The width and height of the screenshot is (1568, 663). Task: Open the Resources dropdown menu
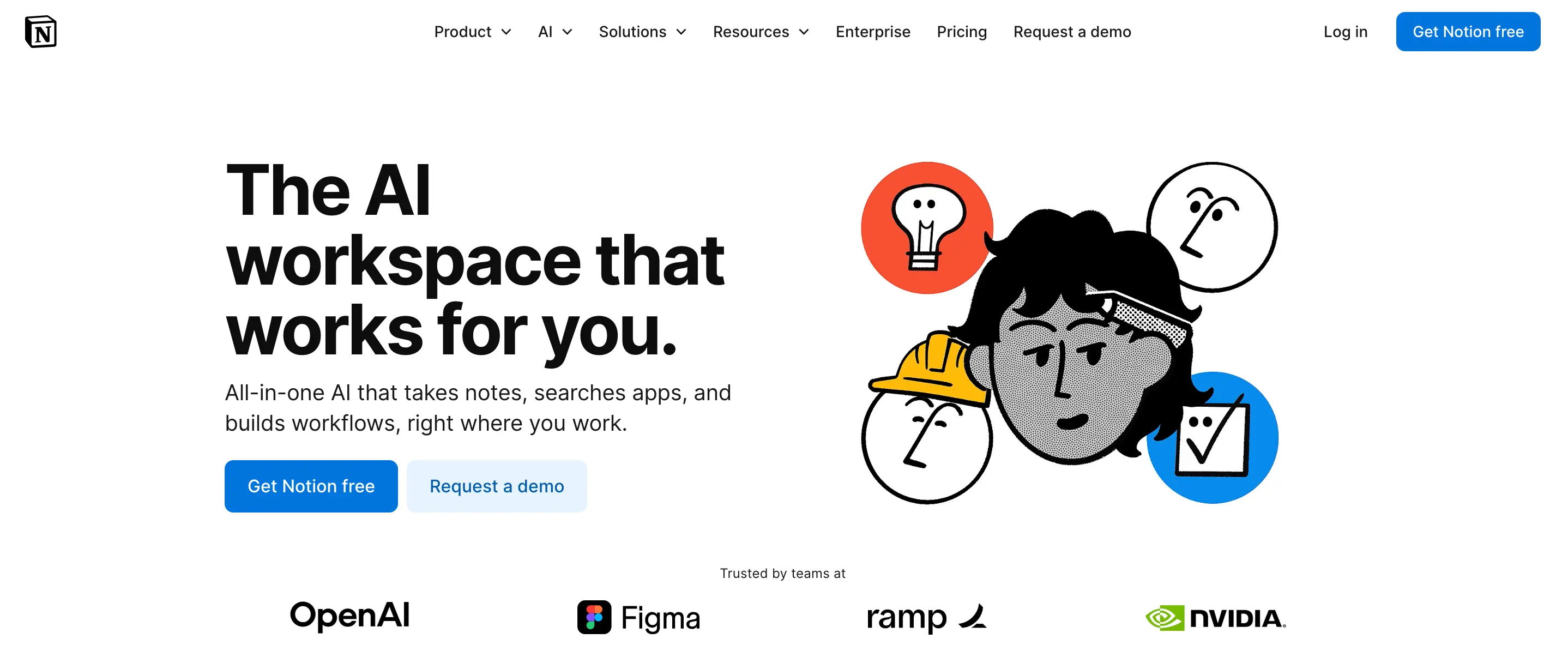761,32
